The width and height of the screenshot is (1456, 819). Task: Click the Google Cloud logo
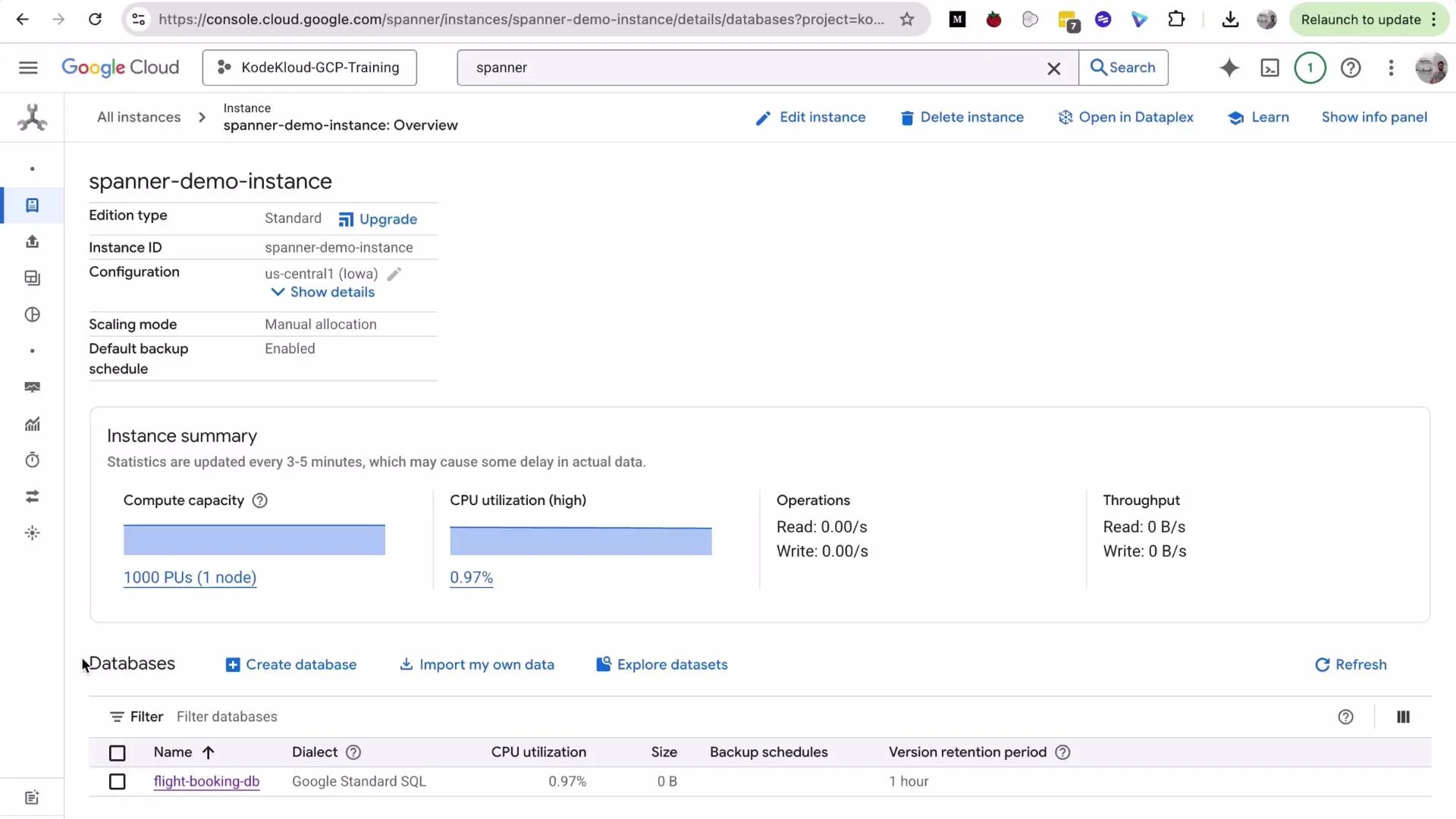pyautogui.click(x=121, y=67)
